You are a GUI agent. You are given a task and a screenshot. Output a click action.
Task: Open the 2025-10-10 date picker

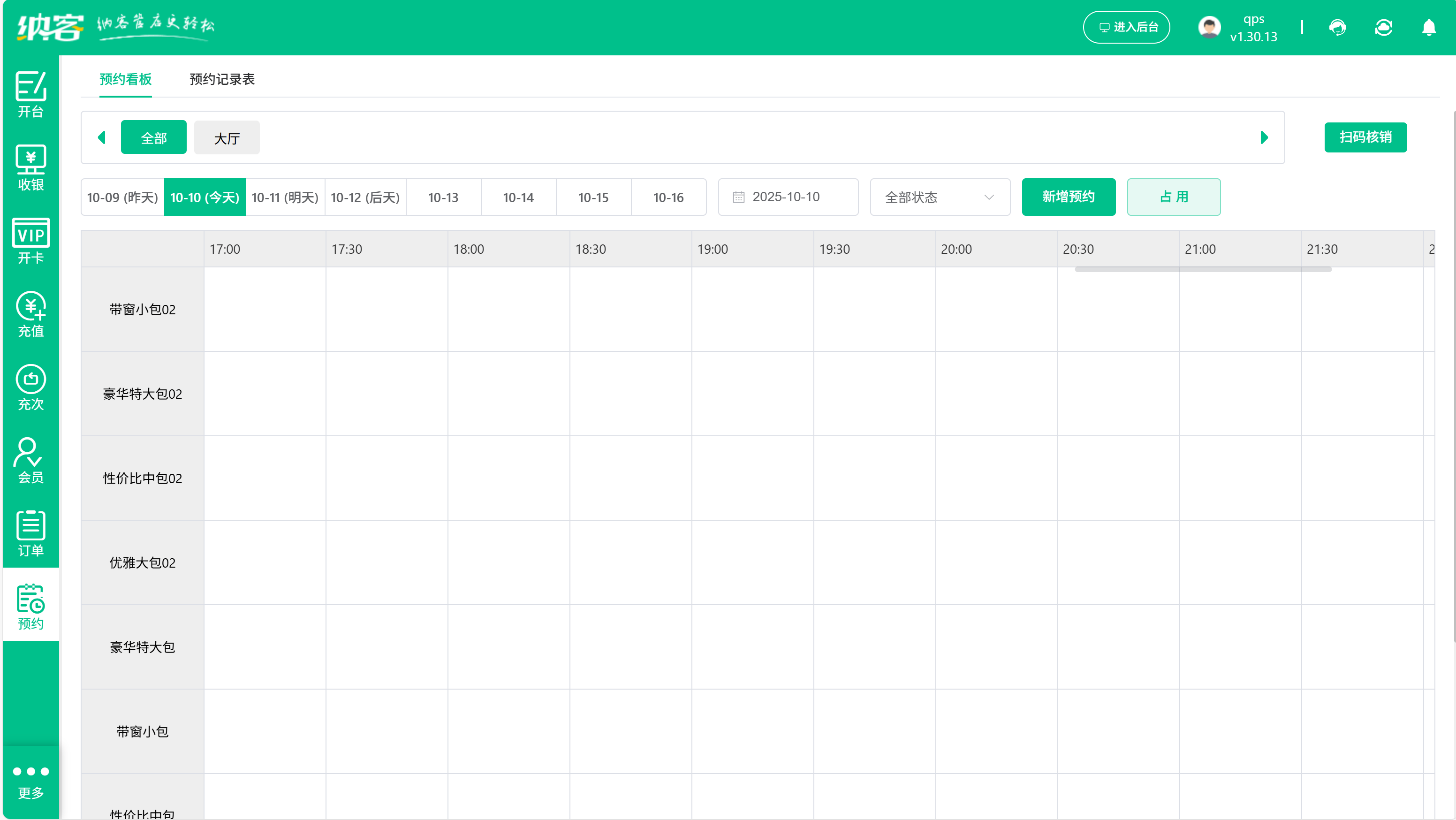[x=788, y=197]
